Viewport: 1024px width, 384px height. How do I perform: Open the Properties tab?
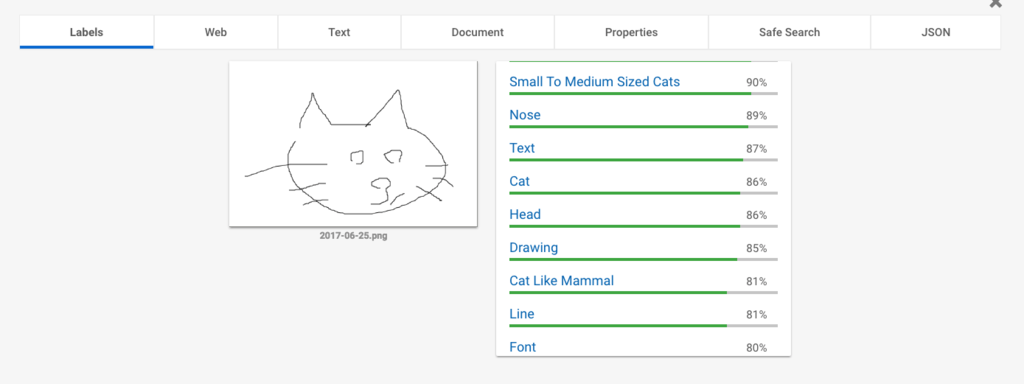(x=631, y=32)
